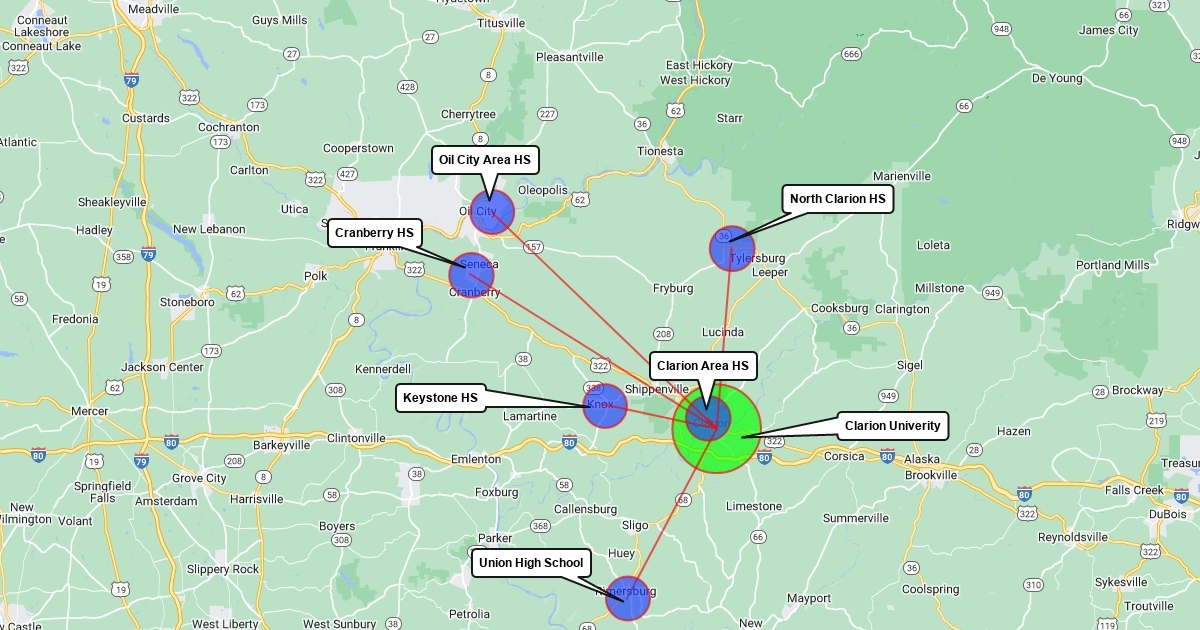Click the blue Oil City Area HS marker
The height and width of the screenshot is (630, 1200).
point(492,212)
